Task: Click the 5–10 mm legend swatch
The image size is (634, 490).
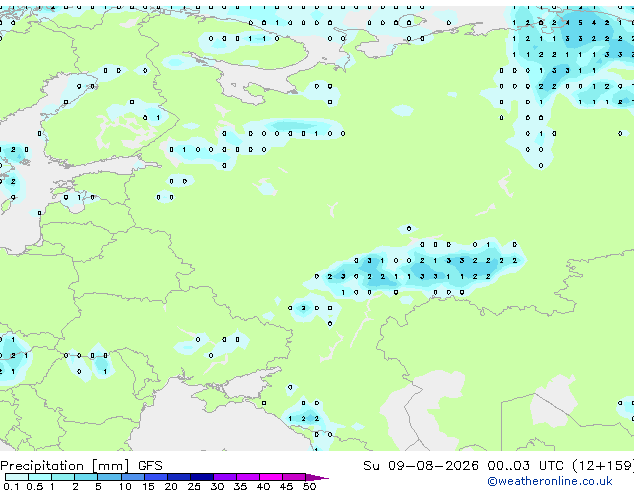Action: coord(109,477)
